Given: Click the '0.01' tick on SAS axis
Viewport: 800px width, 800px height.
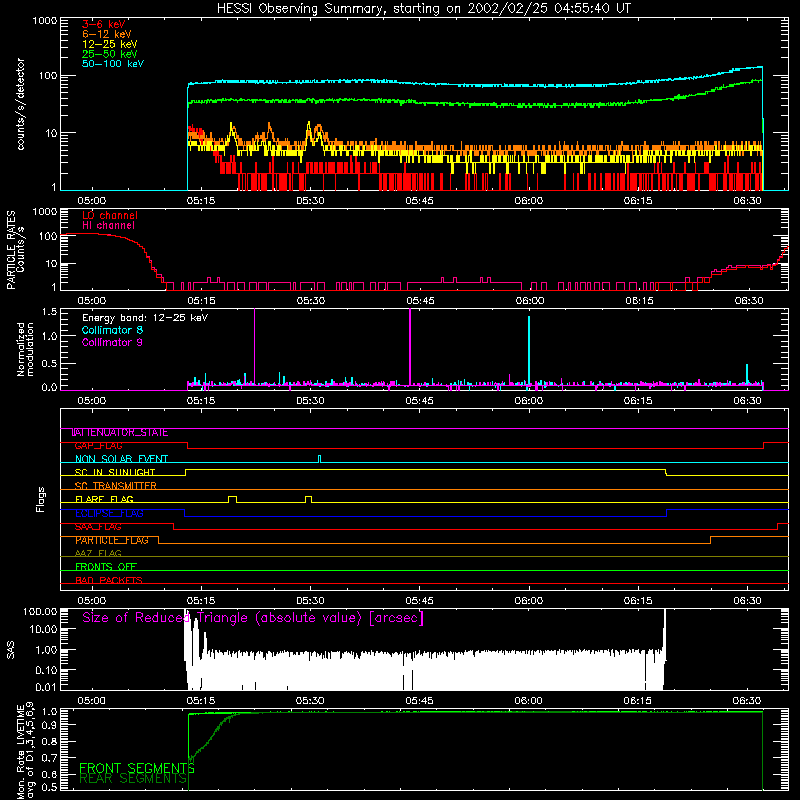Looking at the screenshot, I should coord(46,687).
